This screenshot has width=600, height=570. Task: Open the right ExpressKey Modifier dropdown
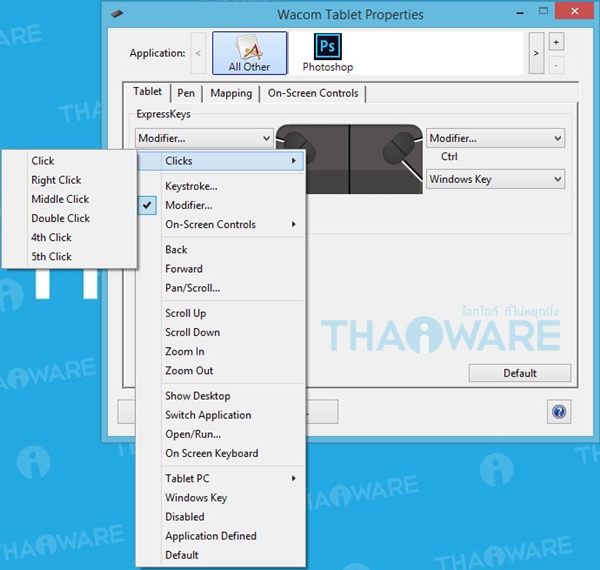tap(496, 138)
